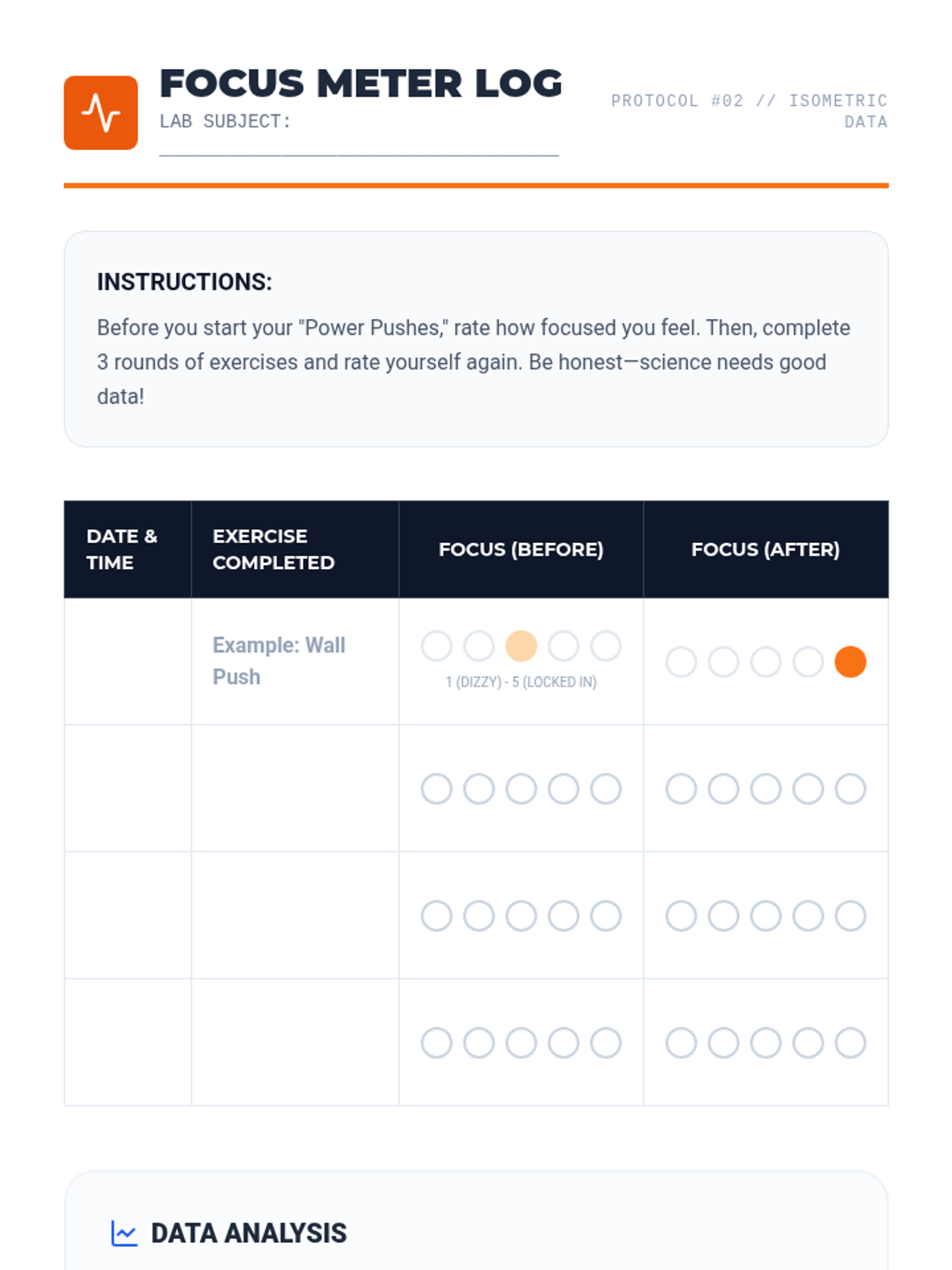Click the Exercise Completed column header
Viewport: 952px width, 1270px height.
(274, 549)
